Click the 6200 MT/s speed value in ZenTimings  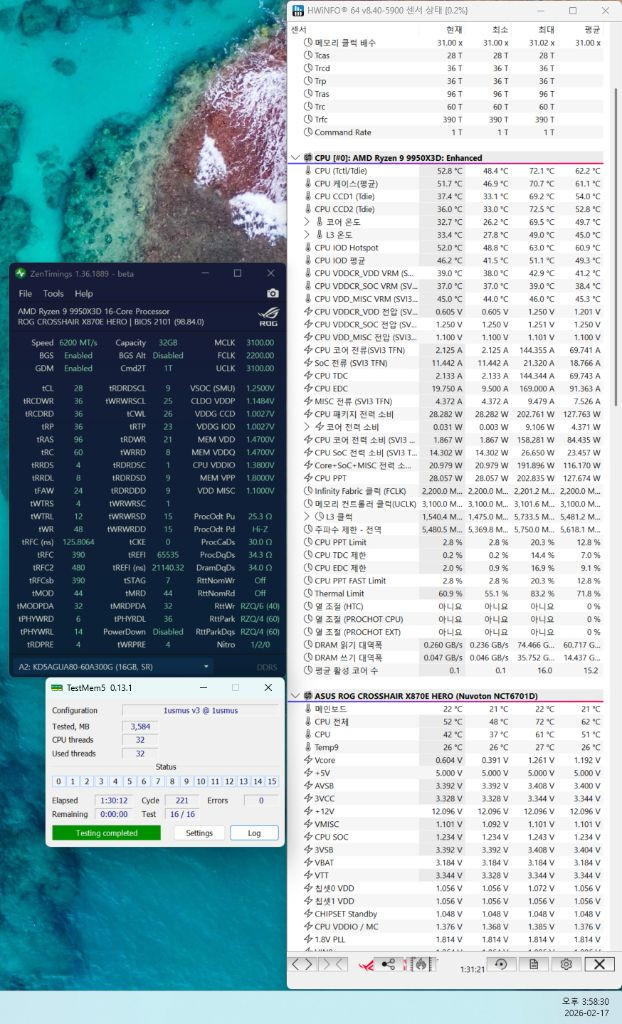78,343
